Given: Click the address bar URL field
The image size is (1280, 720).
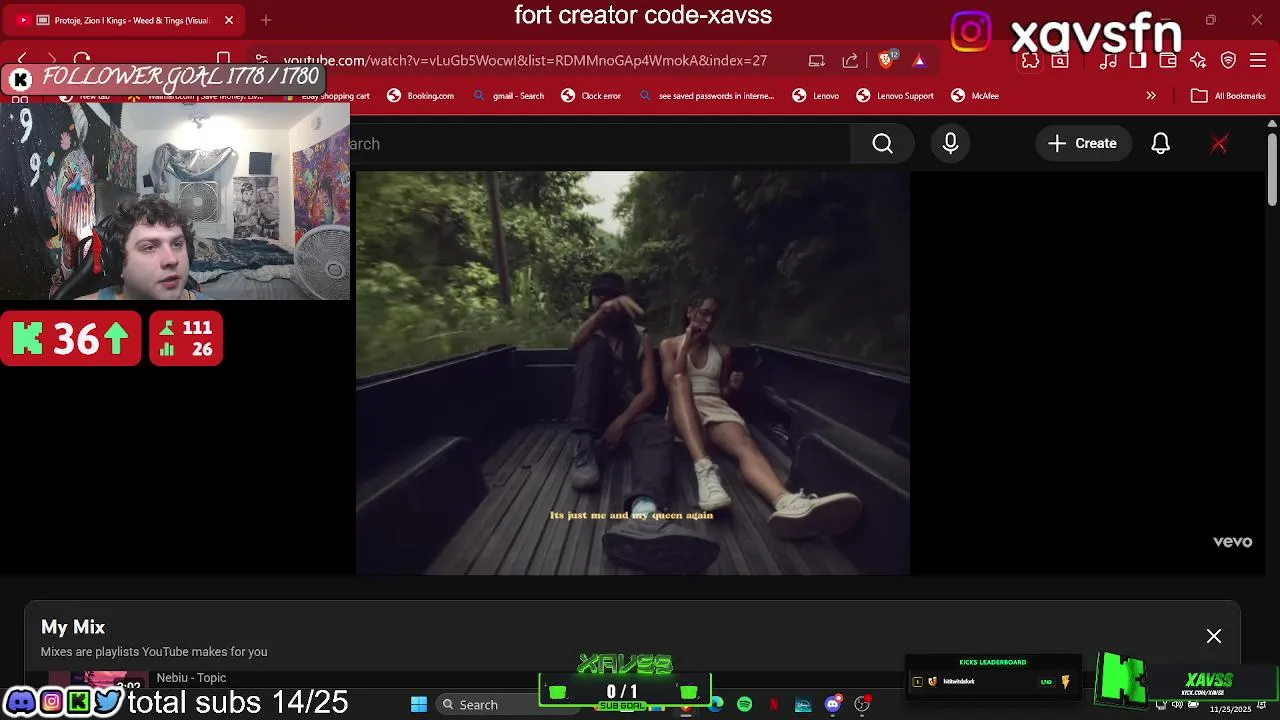Looking at the screenshot, I should [x=525, y=61].
